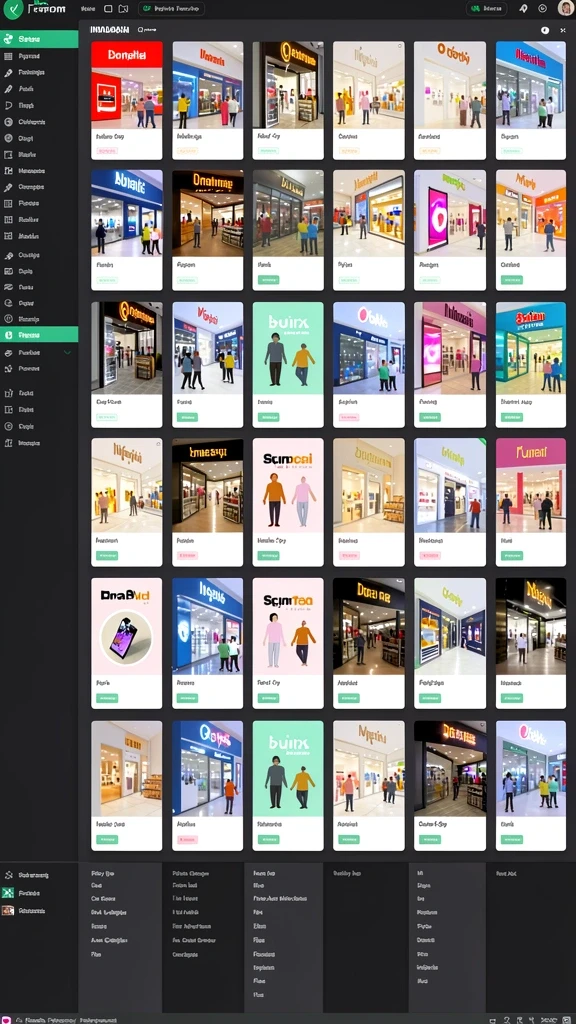576x1024 pixels.
Task: Open the DnaBud card showing a phone
Action: [127, 643]
